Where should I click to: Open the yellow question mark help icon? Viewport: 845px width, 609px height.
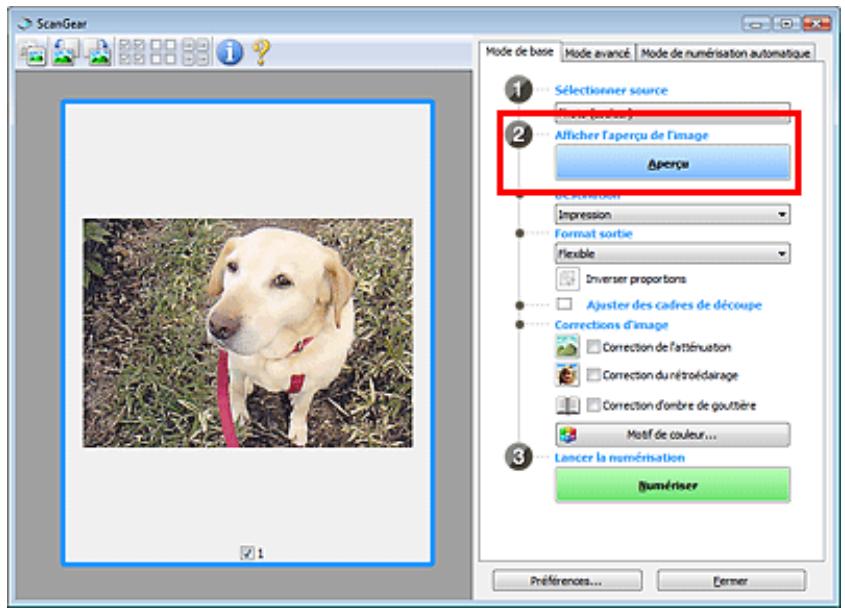point(261,53)
